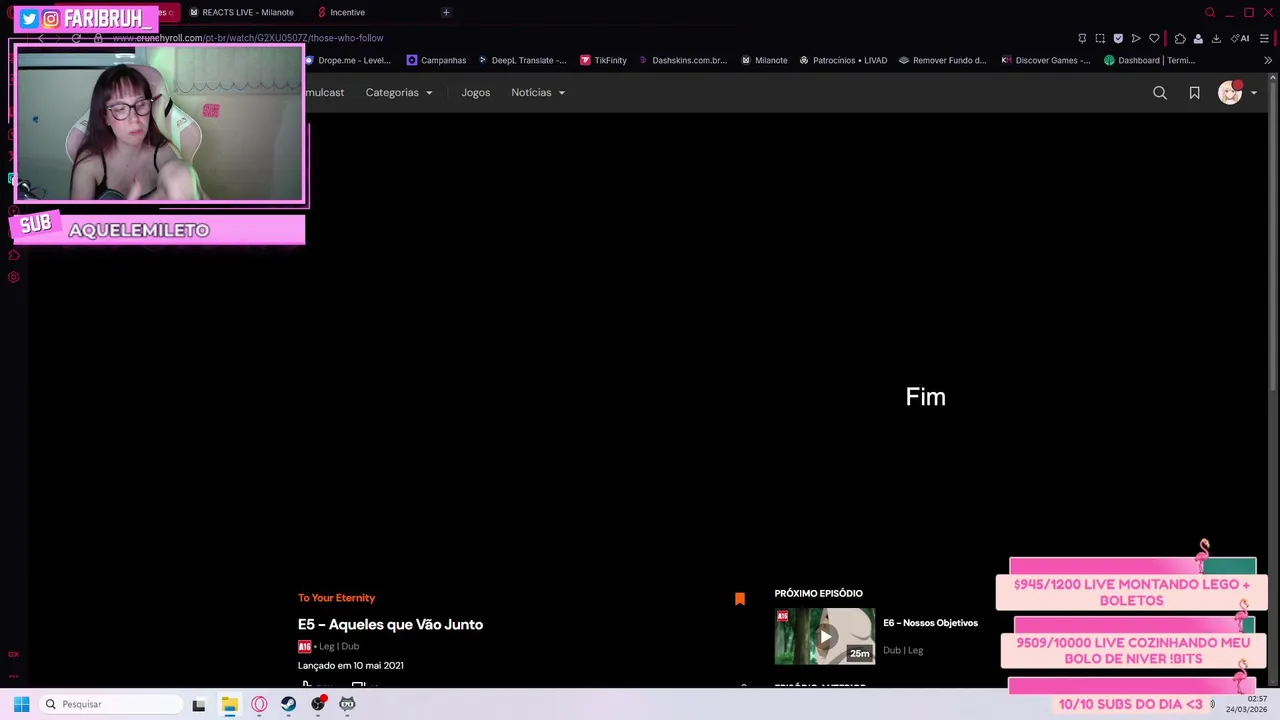Open the Patrocínios LIVAD bookmark
1280x720 pixels.
point(843,60)
